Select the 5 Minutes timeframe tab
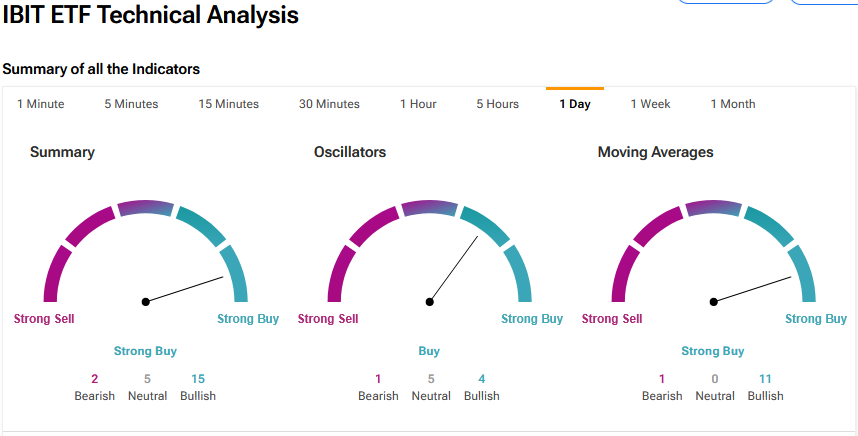858x436 pixels. click(x=131, y=104)
